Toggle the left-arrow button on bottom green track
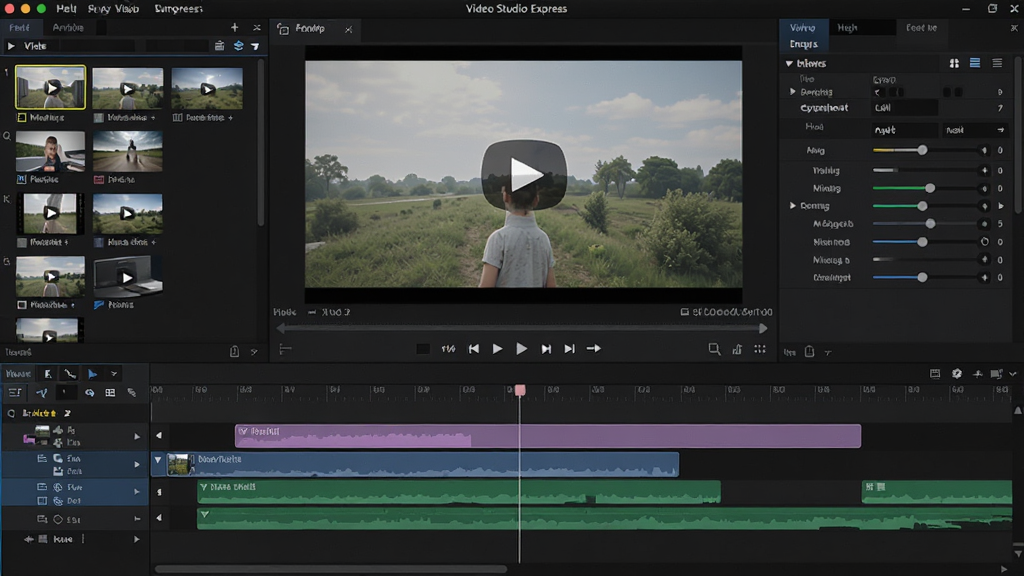The image size is (1024, 576). tap(159, 518)
